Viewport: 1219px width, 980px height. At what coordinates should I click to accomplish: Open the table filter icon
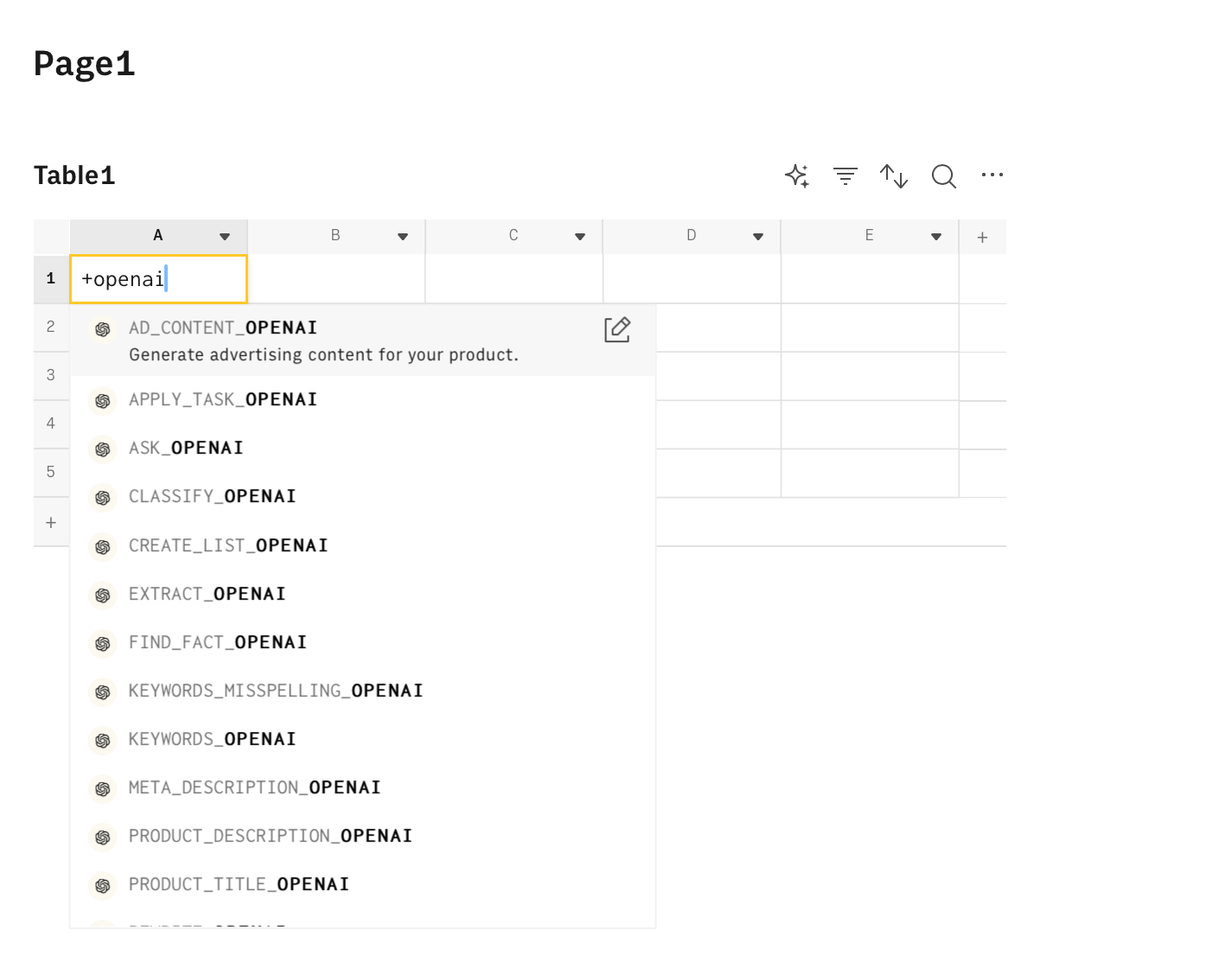point(846,176)
